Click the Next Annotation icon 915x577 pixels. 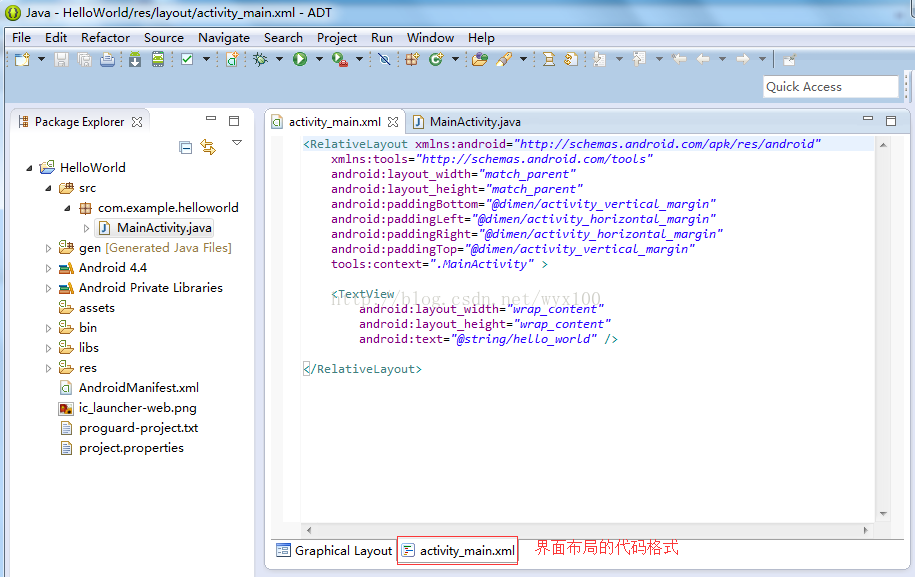click(x=599, y=60)
